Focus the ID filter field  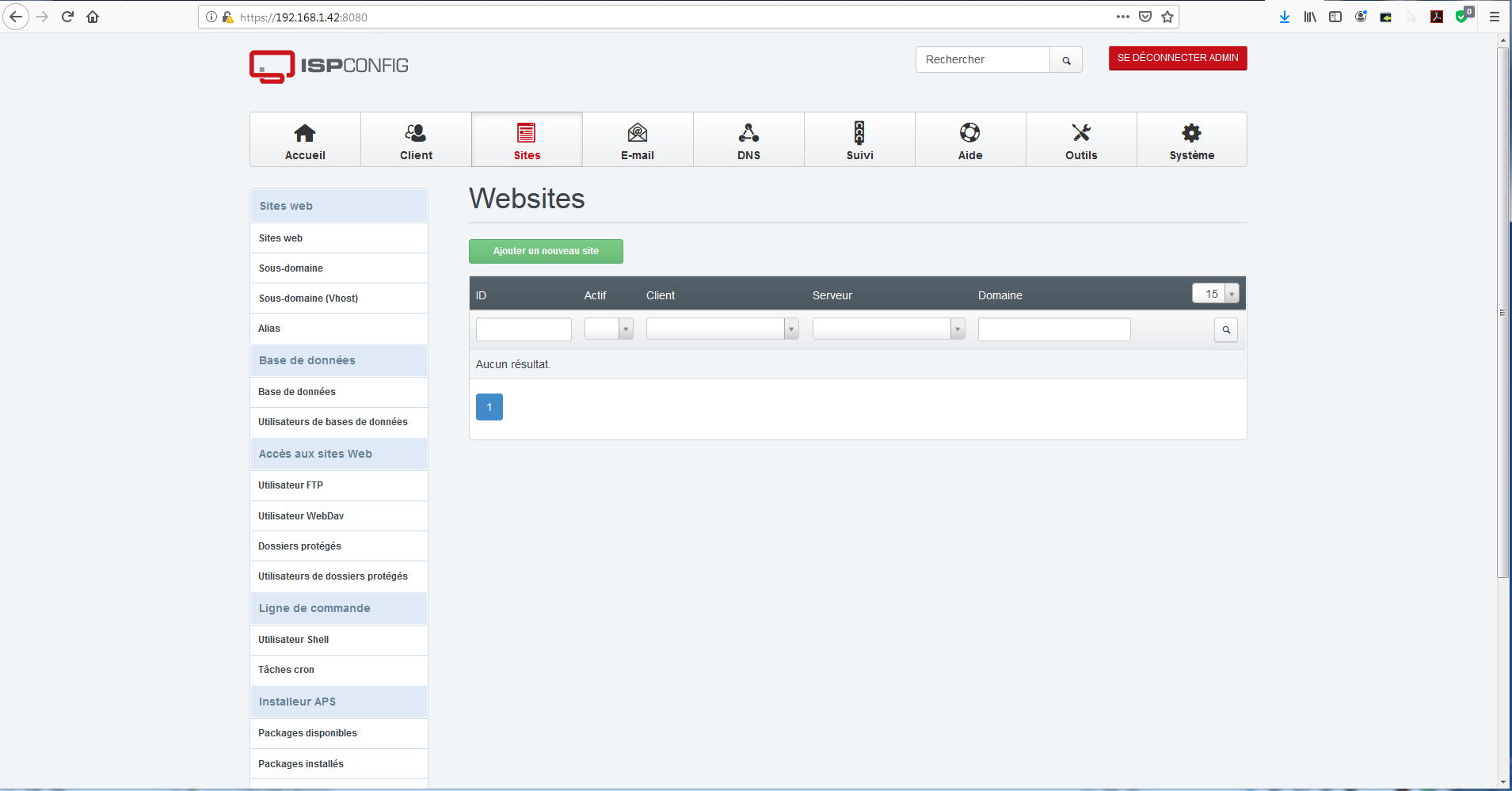(524, 329)
